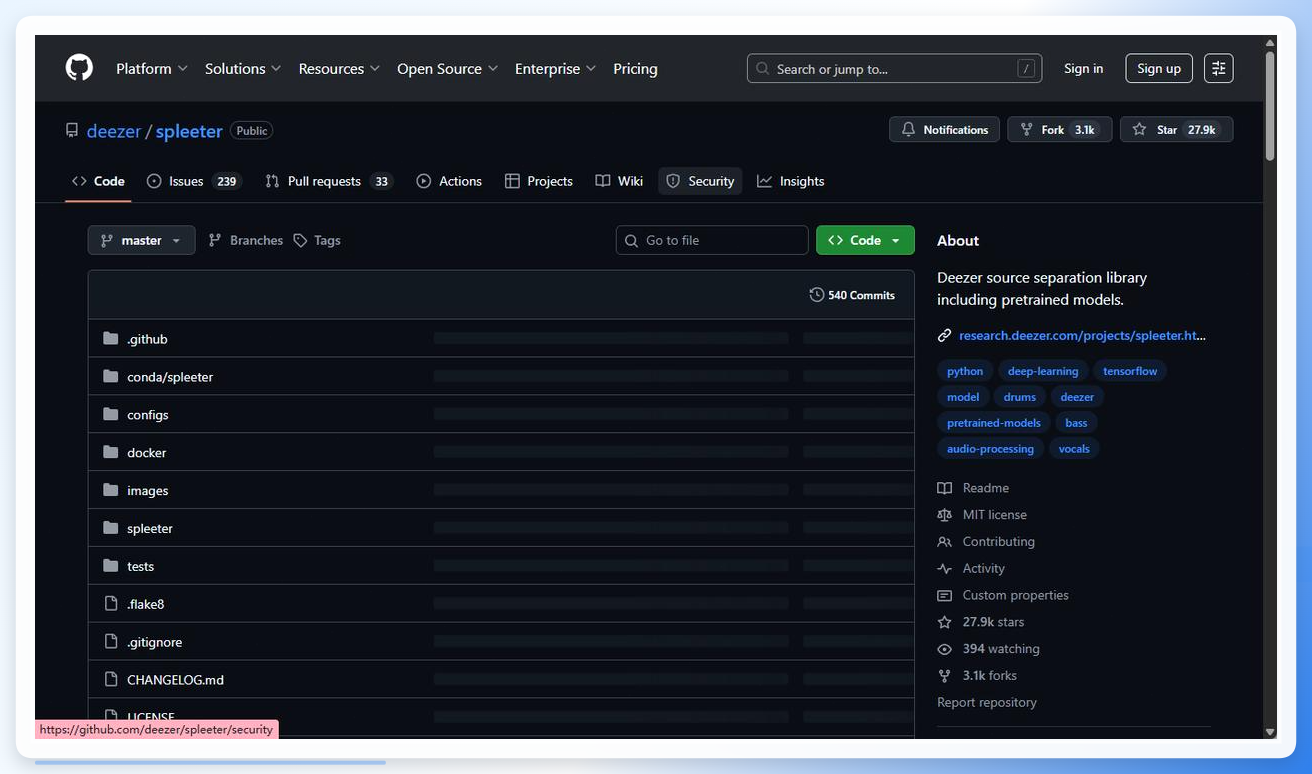This screenshot has height=774, width=1312.
Task: Open the green Code dropdown button
Action: tap(865, 240)
